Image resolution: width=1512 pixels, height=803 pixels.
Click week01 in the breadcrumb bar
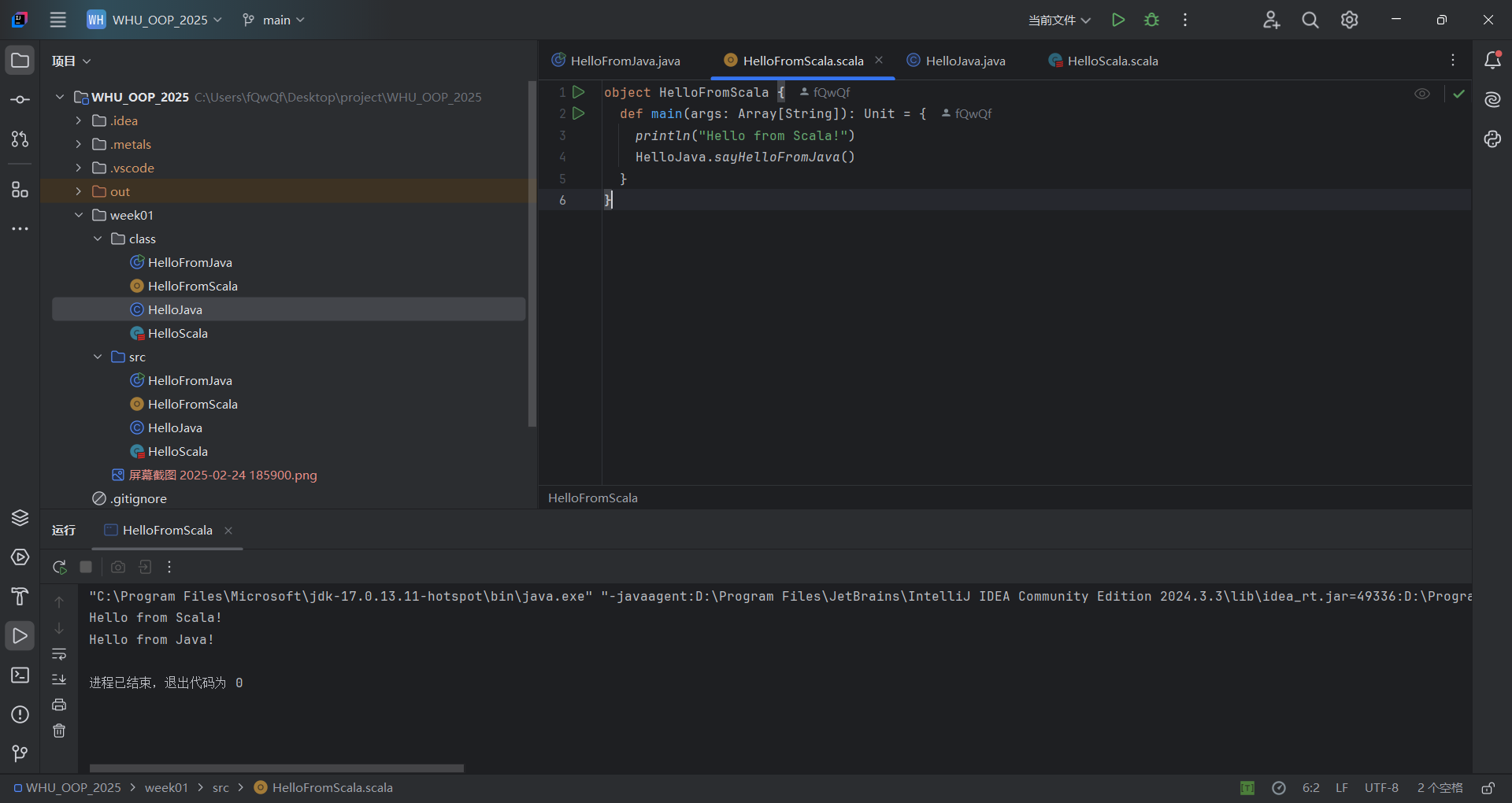pyautogui.click(x=166, y=788)
